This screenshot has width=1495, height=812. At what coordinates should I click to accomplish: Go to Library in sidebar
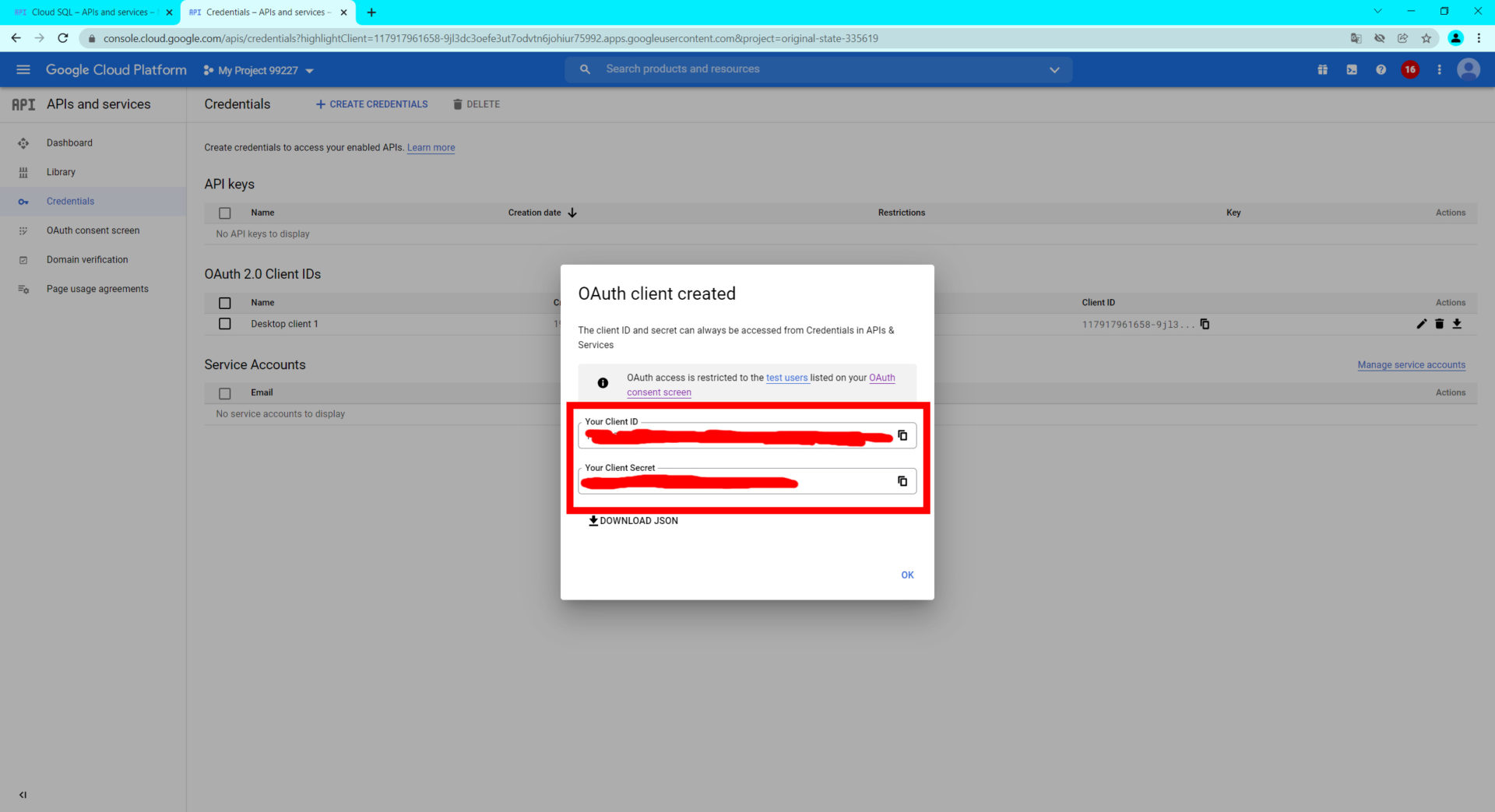point(93,172)
